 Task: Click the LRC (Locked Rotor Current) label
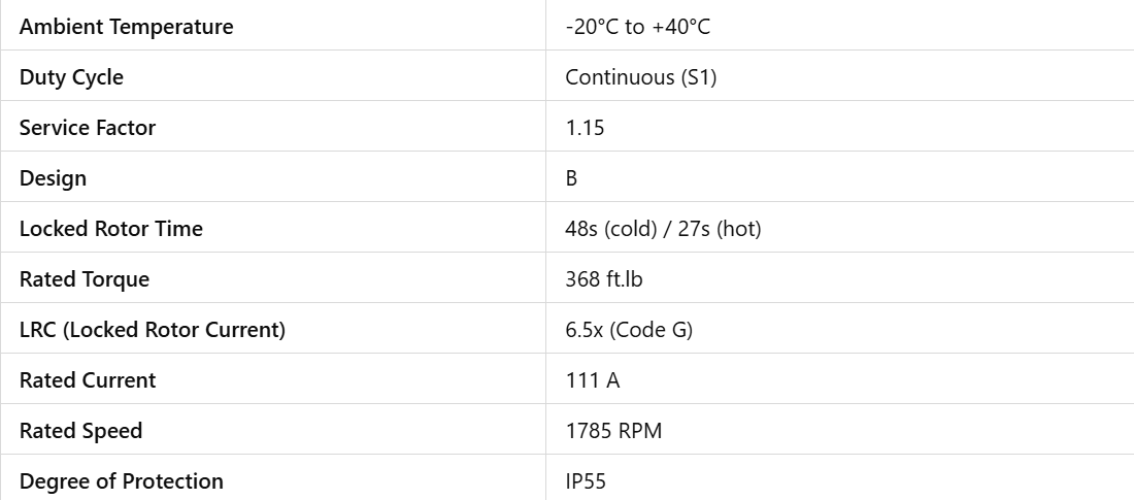[x=147, y=330]
